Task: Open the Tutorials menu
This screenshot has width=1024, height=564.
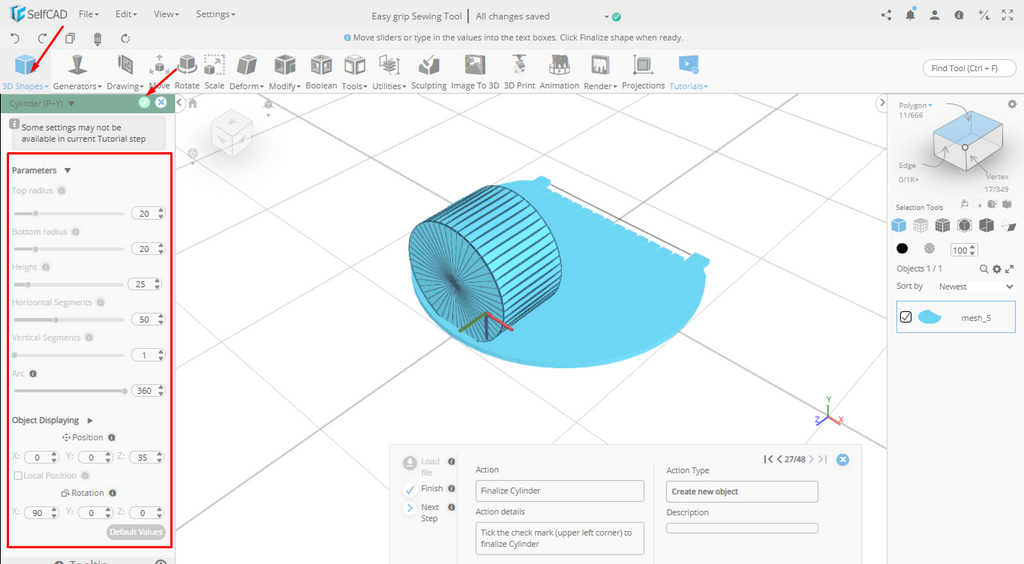Action: tap(688, 72)
